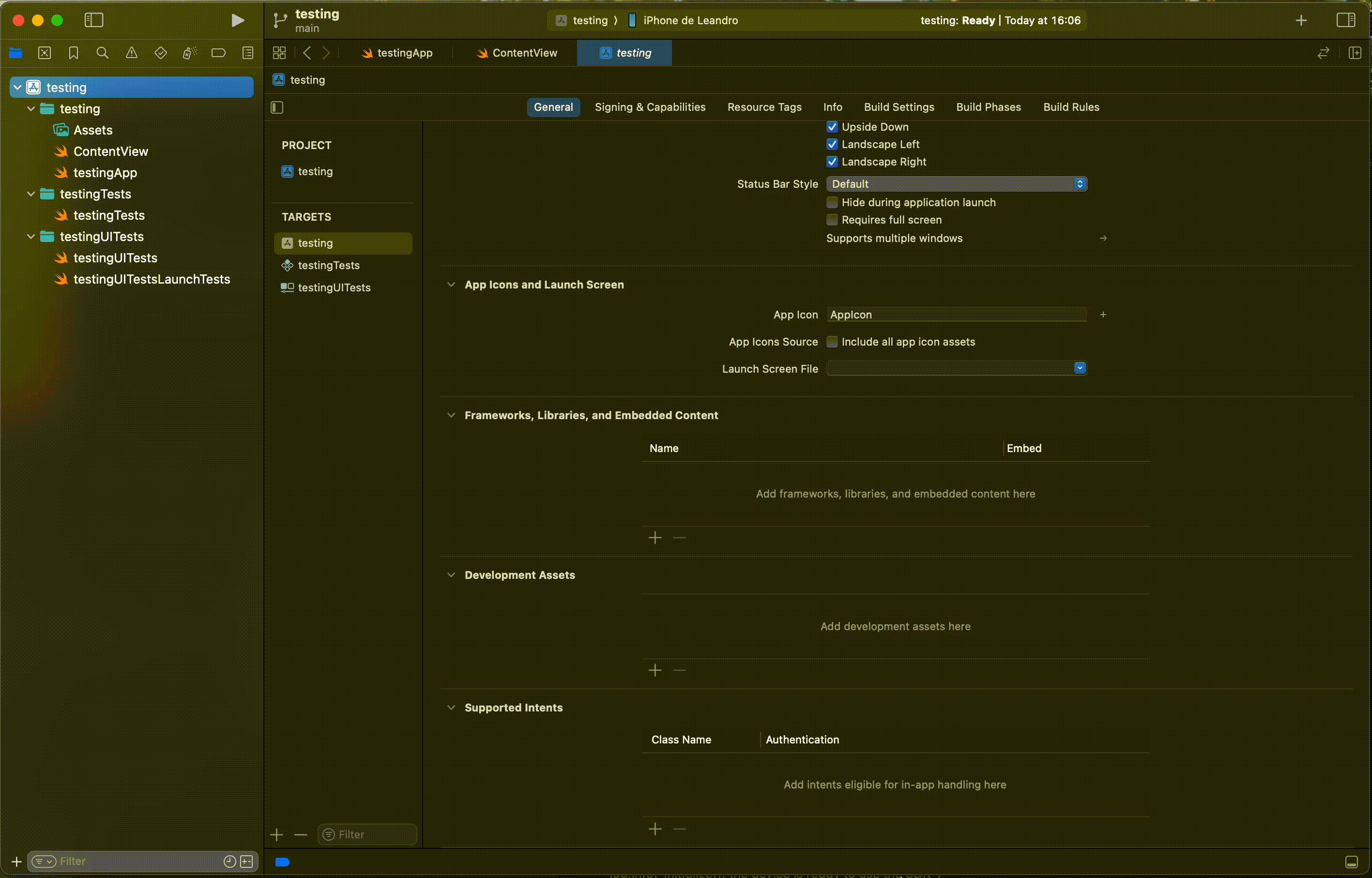The height and width of the screenshot is (878, 1372).
Task: Switch to Signing & Capabilities tab
Action: (x=650, y=108)
